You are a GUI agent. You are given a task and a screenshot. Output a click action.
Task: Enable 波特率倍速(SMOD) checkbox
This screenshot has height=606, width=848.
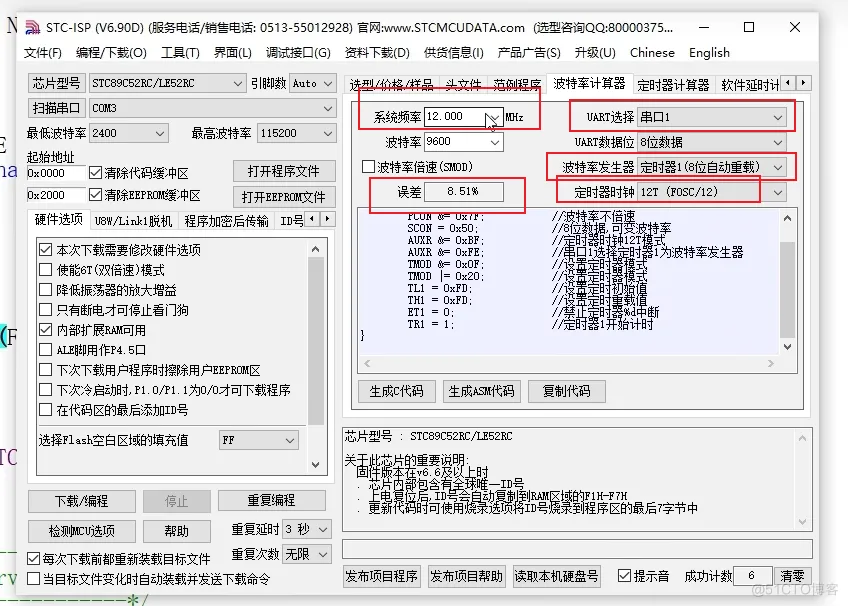coord(368,167)
